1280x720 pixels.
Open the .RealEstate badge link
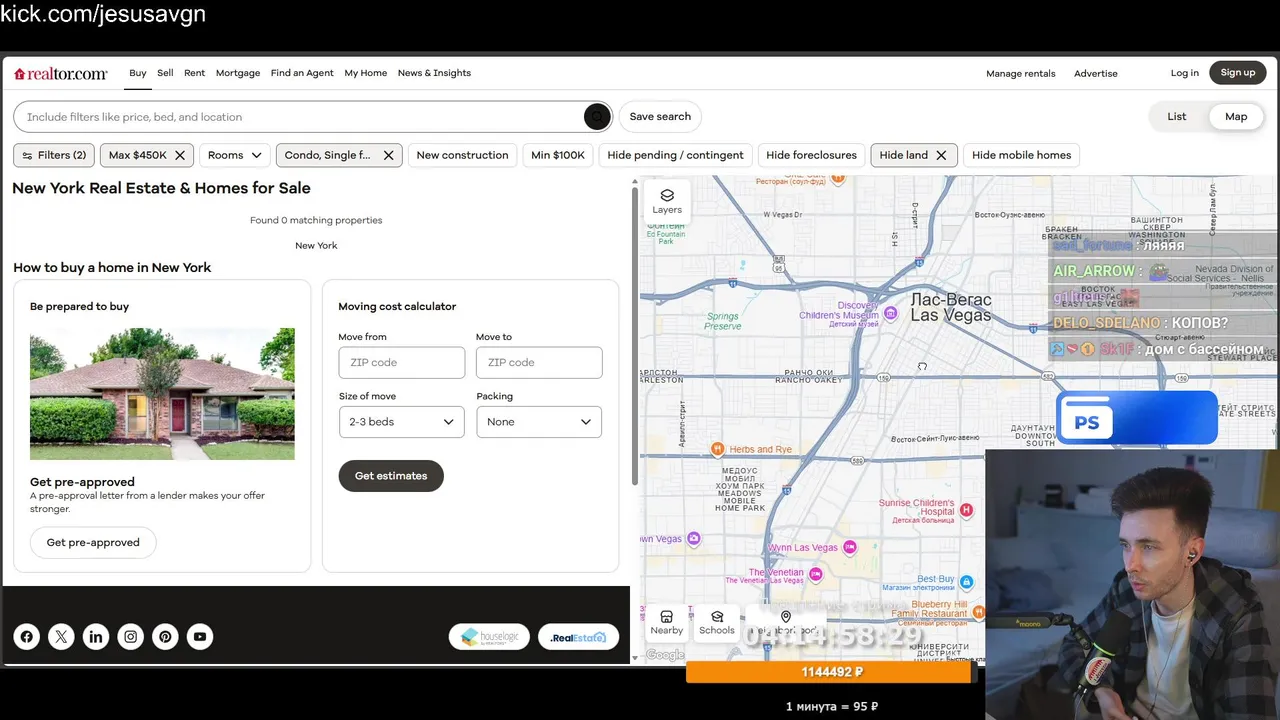pyautogui.click(x=578, y=637)
